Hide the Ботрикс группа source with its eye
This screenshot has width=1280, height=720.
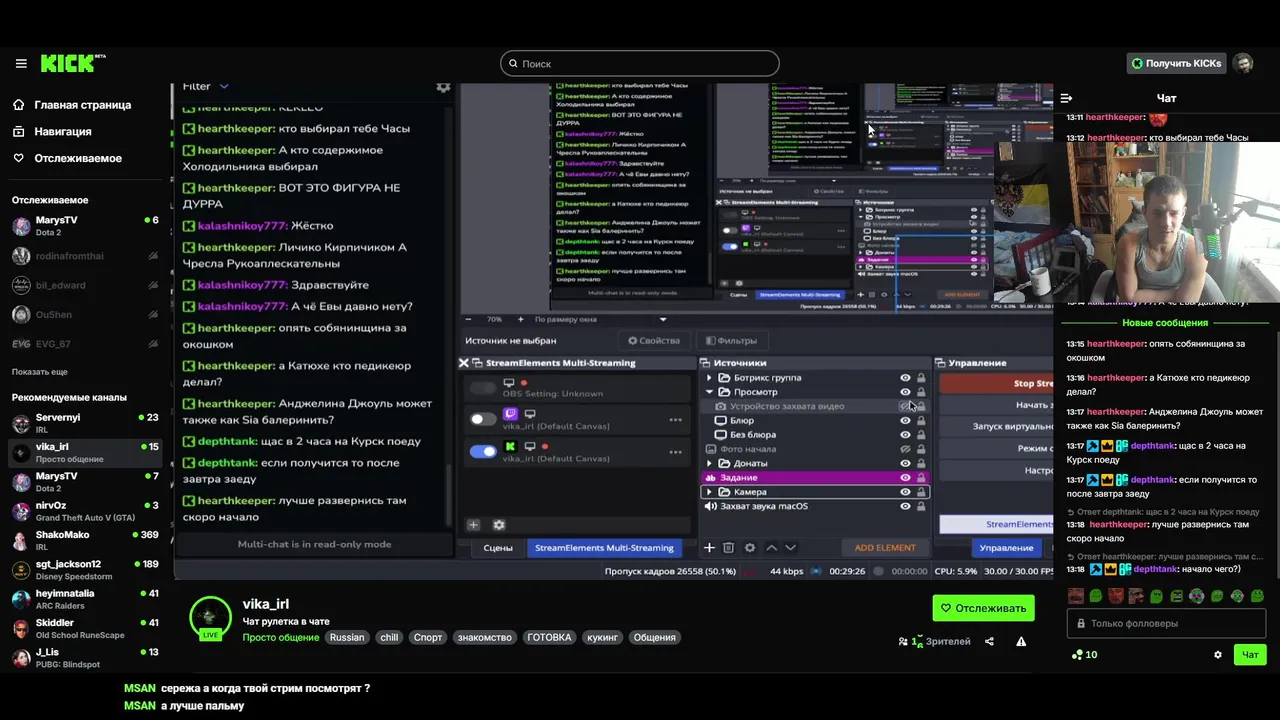tap(905, 378)
